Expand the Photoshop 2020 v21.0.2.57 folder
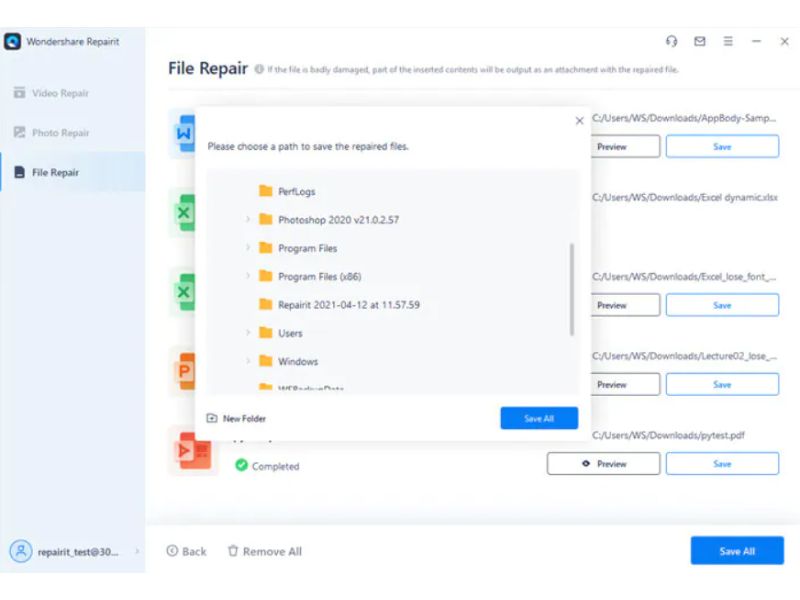The width and height of the screenshot is (800, 600). 248,219
